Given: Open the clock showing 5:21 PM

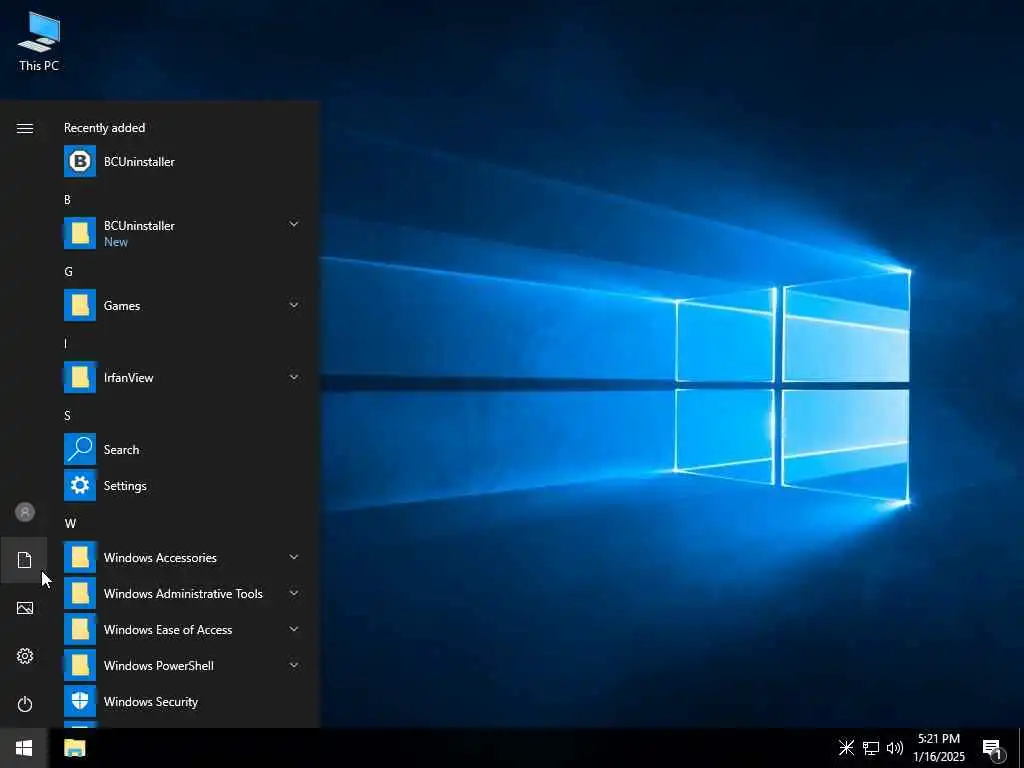Looking at the screenshot, I should 939,748.
